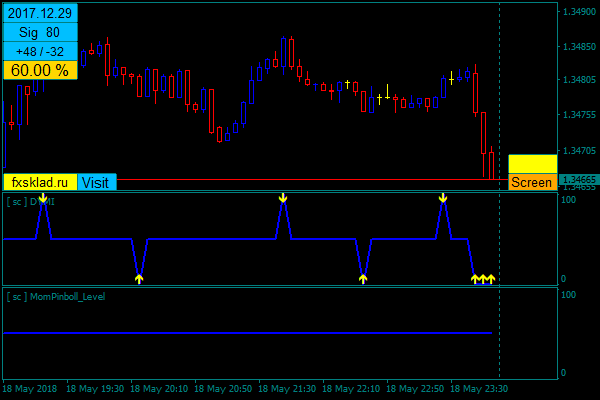Click the DYMI down arrow near 21:30
This screenshot has width=600, height=400.
pos(283,198)
